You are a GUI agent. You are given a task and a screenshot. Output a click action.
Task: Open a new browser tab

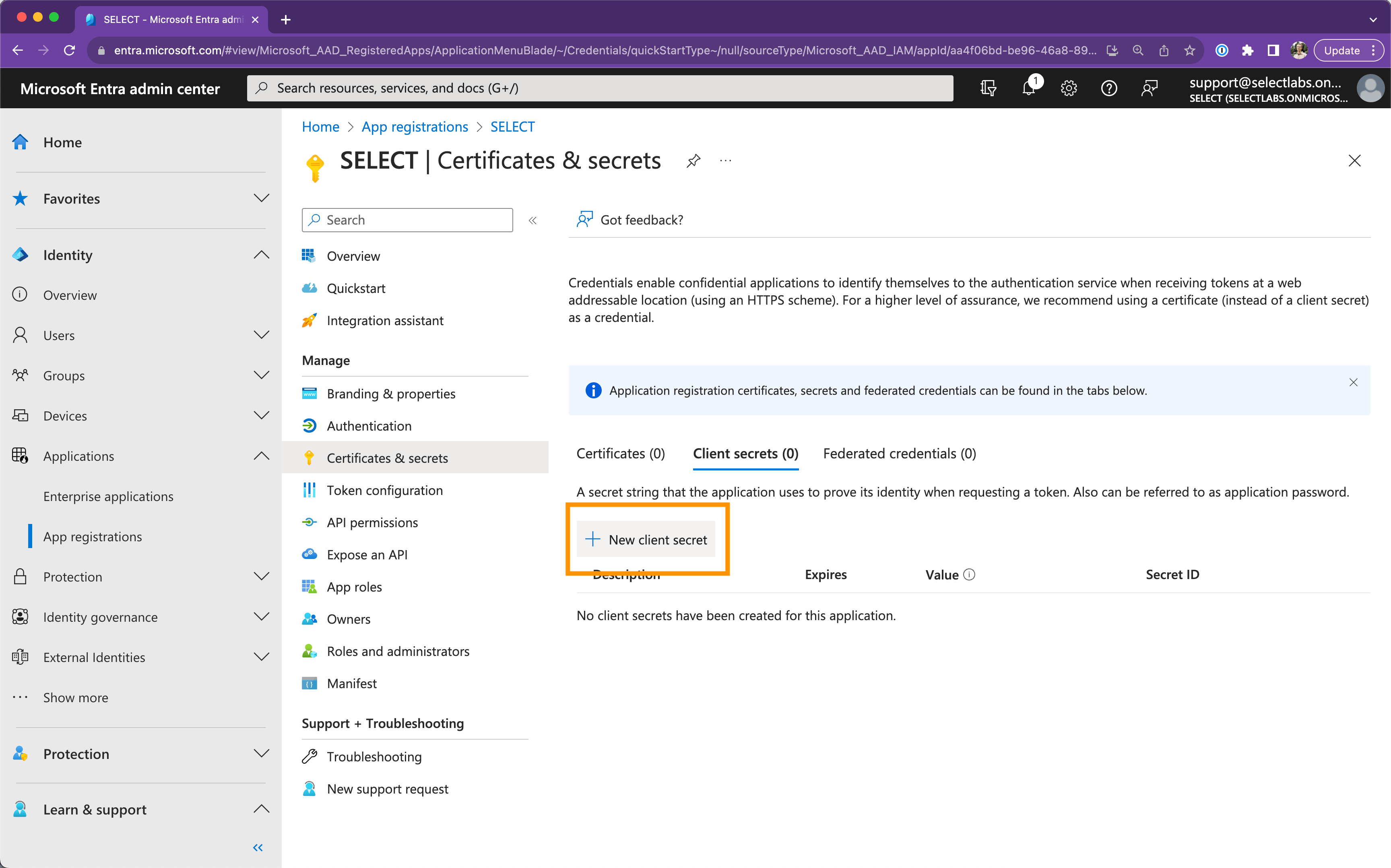[285, 20]
